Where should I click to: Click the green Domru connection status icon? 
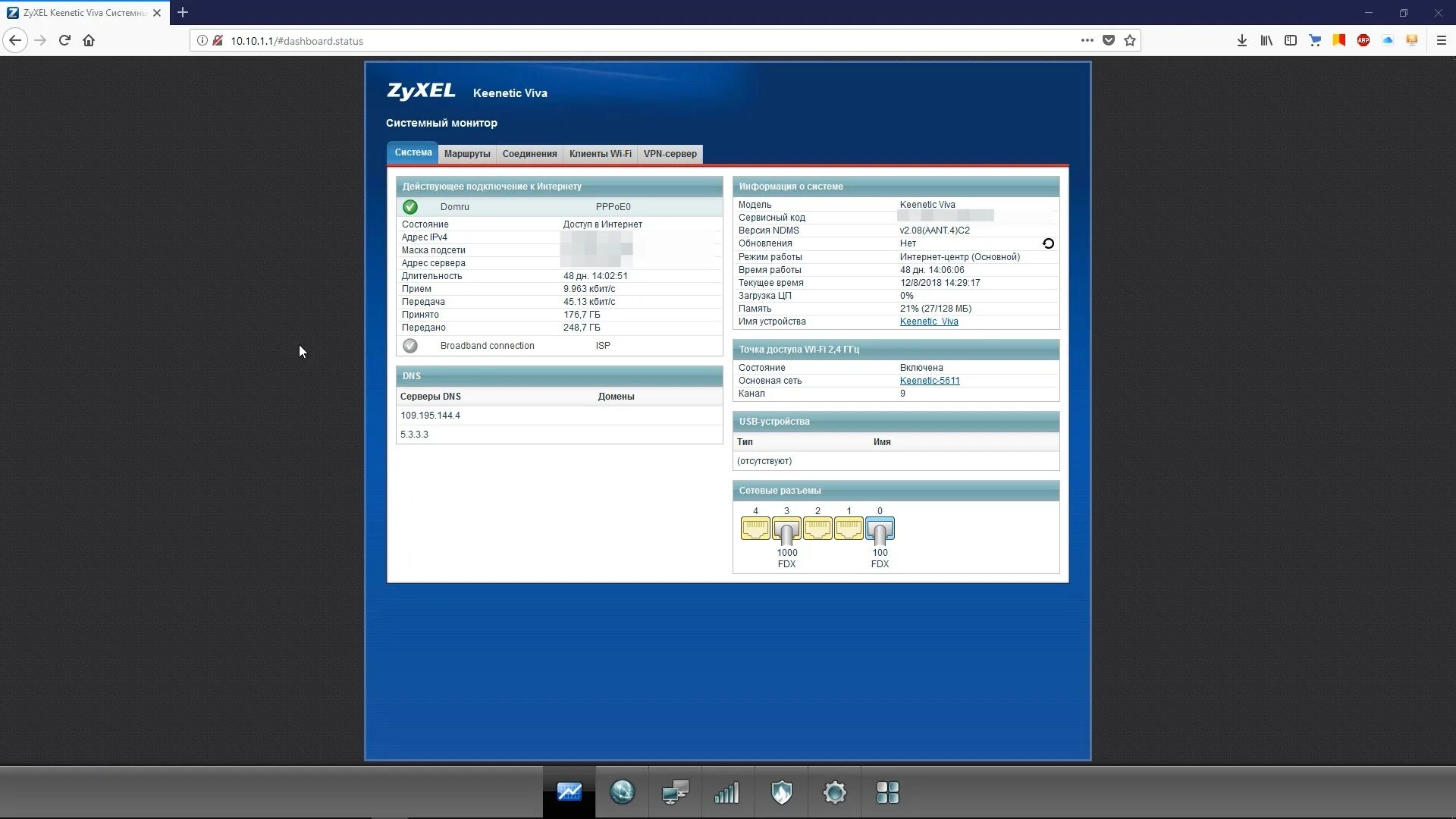coord(410,207)
